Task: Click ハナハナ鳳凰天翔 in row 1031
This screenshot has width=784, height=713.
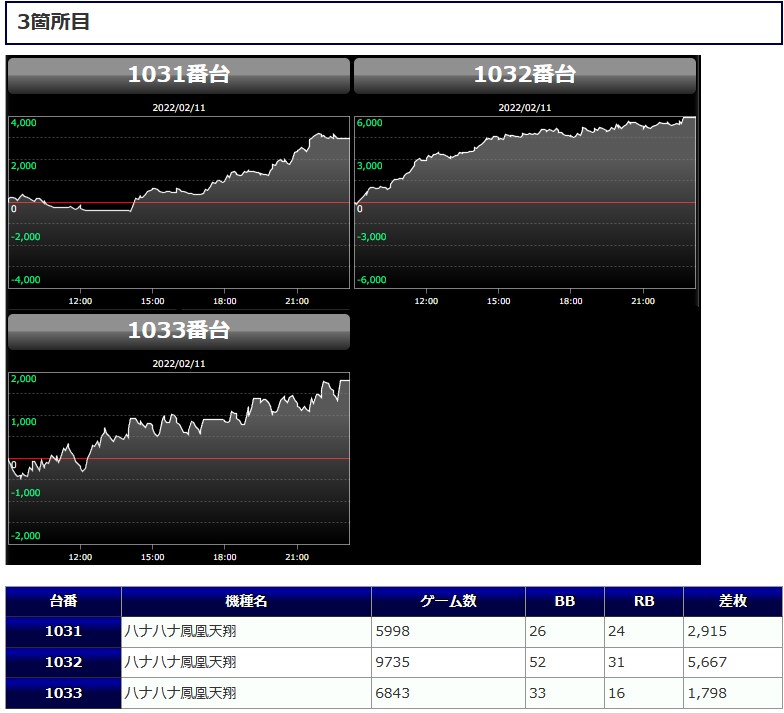Action: click(180, 632)
